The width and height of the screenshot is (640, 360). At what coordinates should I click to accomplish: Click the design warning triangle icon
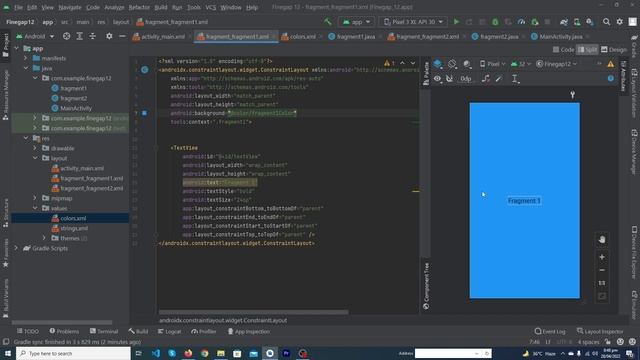point(611,64)
